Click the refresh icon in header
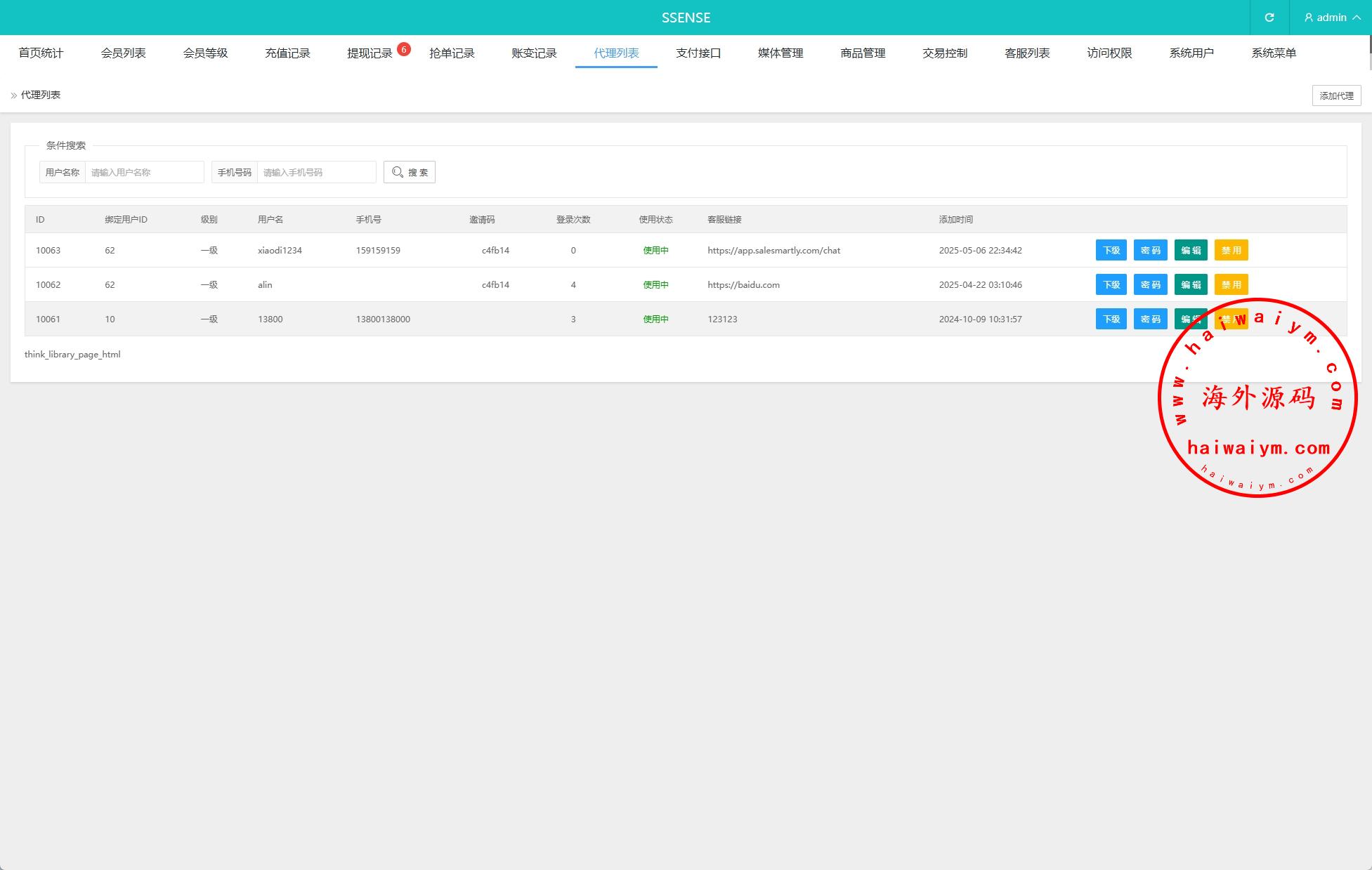 click(1269, 18)
